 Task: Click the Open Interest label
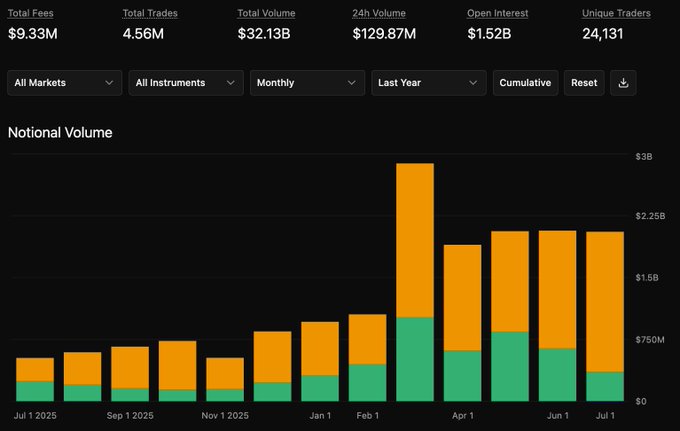click(x=497, y=13)
